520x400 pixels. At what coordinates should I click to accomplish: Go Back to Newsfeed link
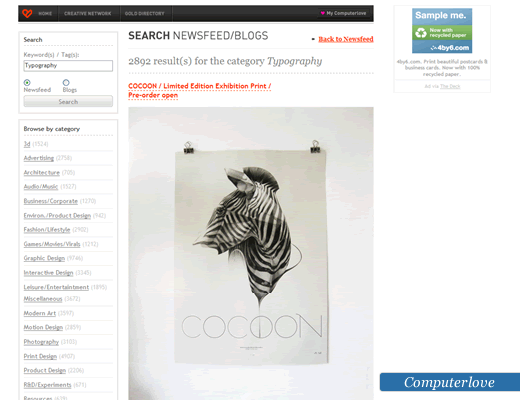coord(346,39)
